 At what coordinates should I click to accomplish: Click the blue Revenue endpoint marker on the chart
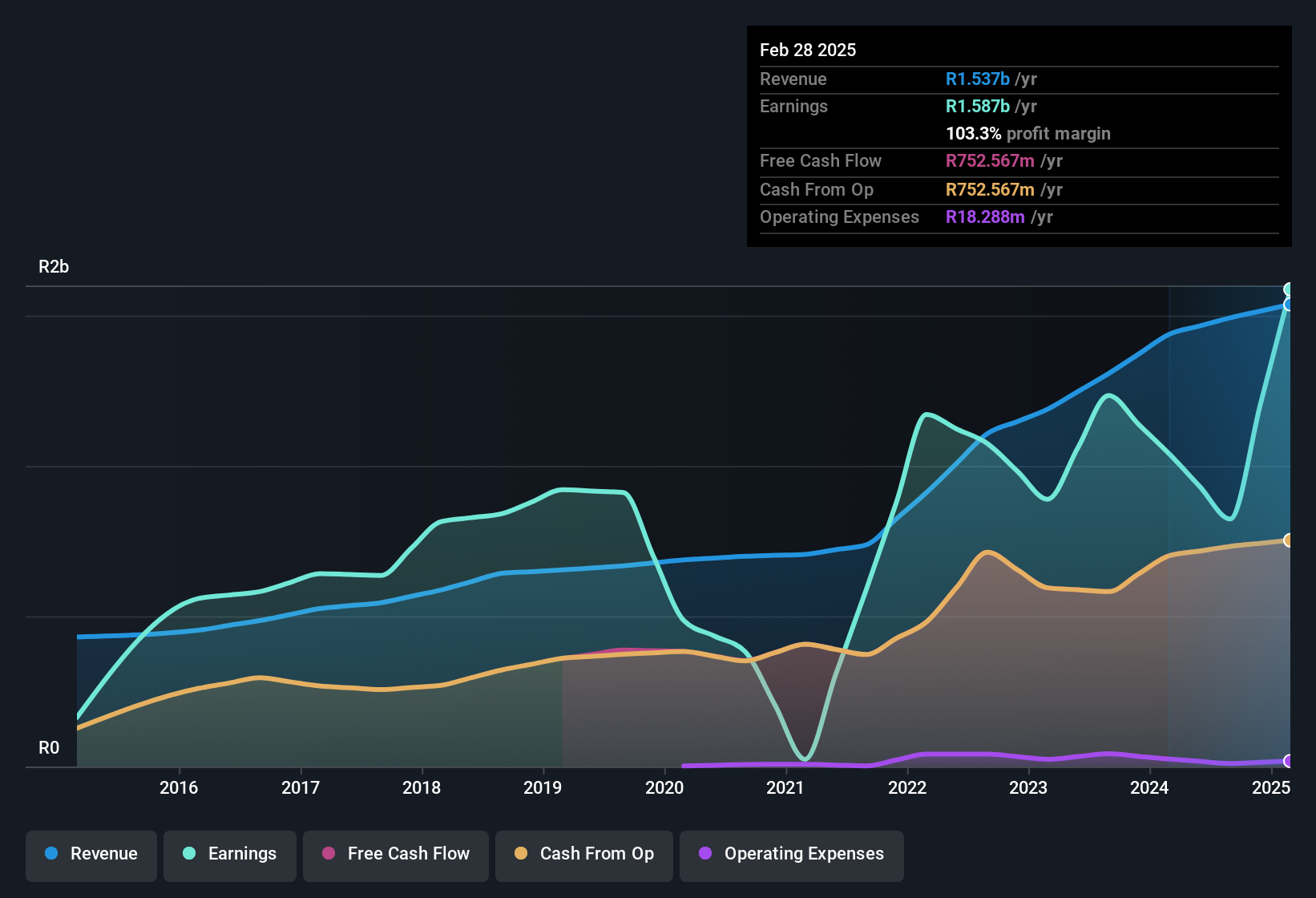click(x=1288, y=305)
